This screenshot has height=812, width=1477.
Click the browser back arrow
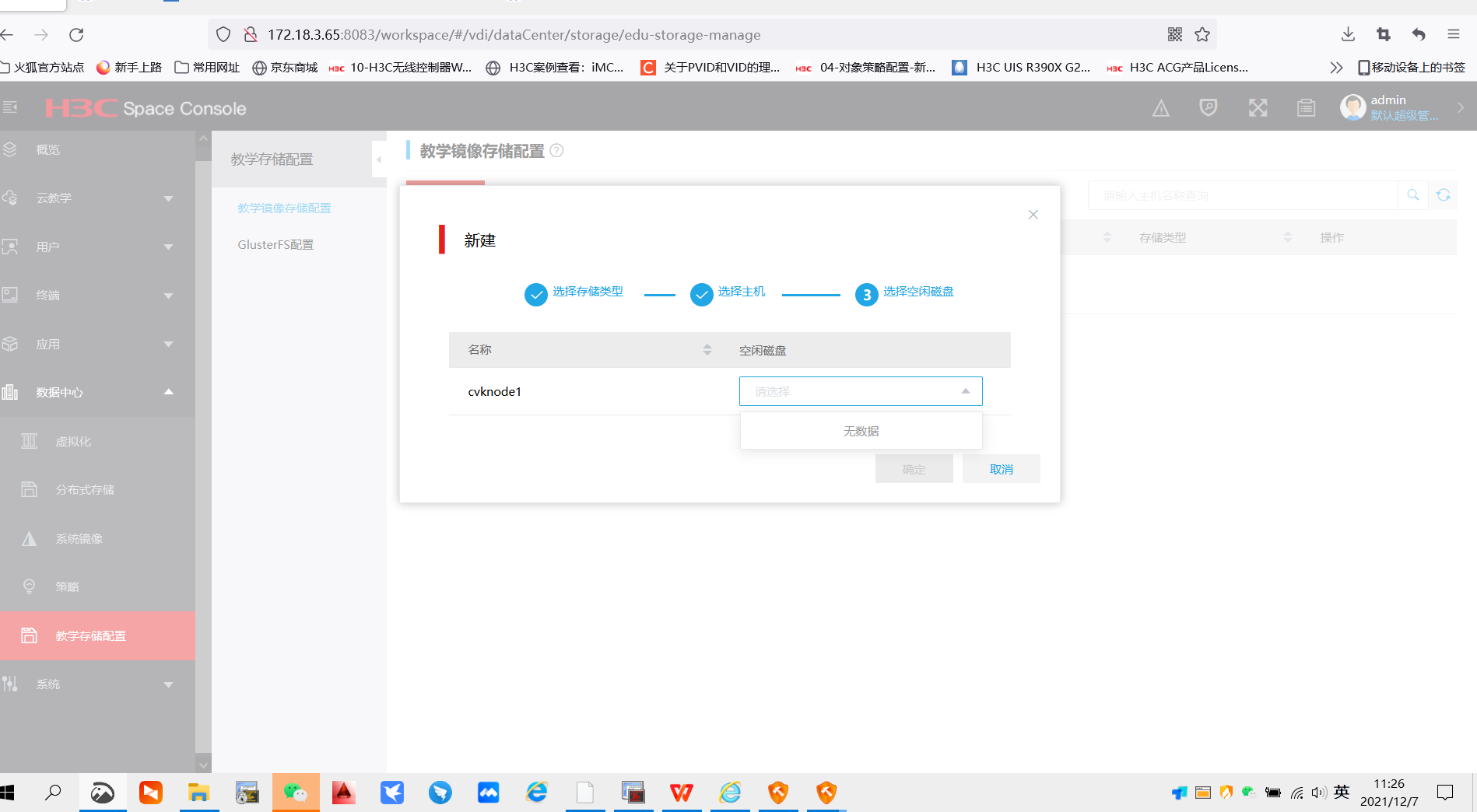[x=8, y=35]
